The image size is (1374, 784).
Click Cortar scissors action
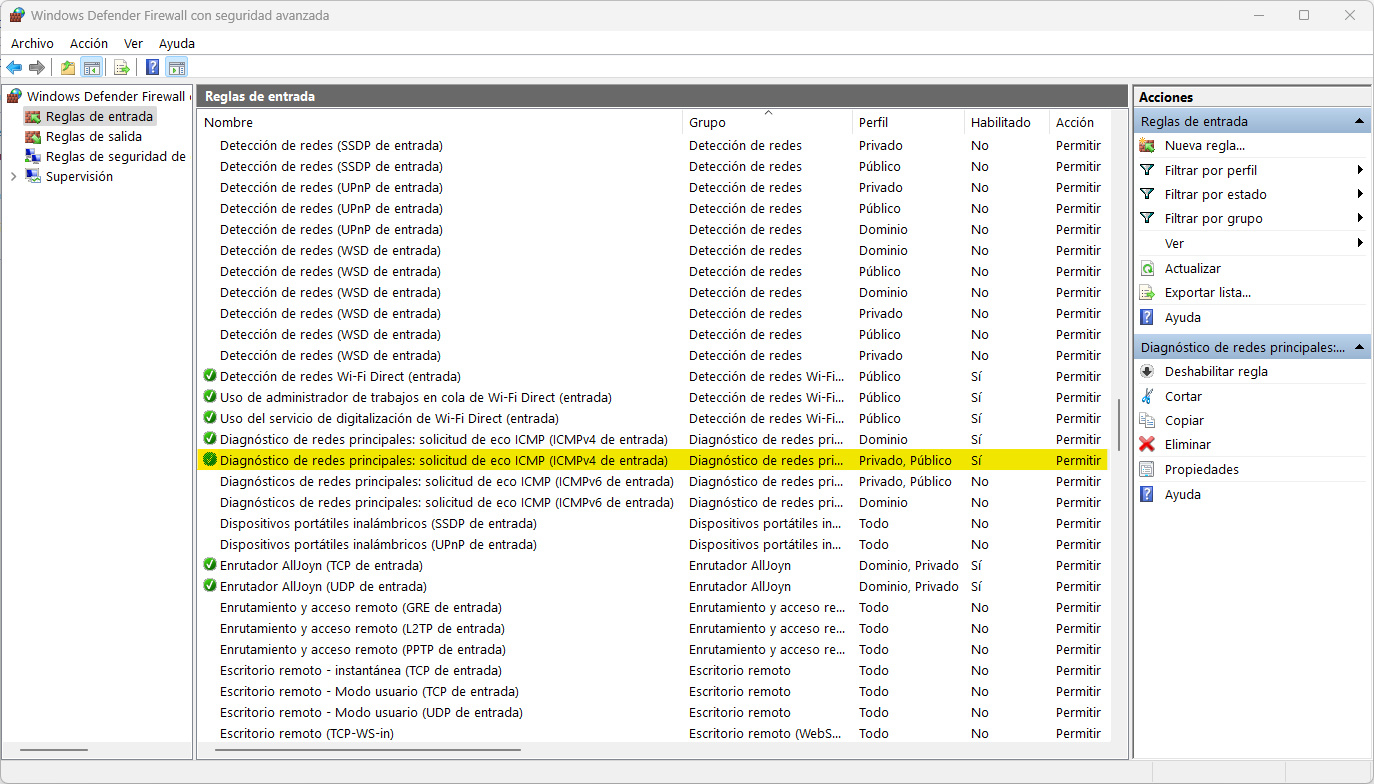pos(1183,396)
